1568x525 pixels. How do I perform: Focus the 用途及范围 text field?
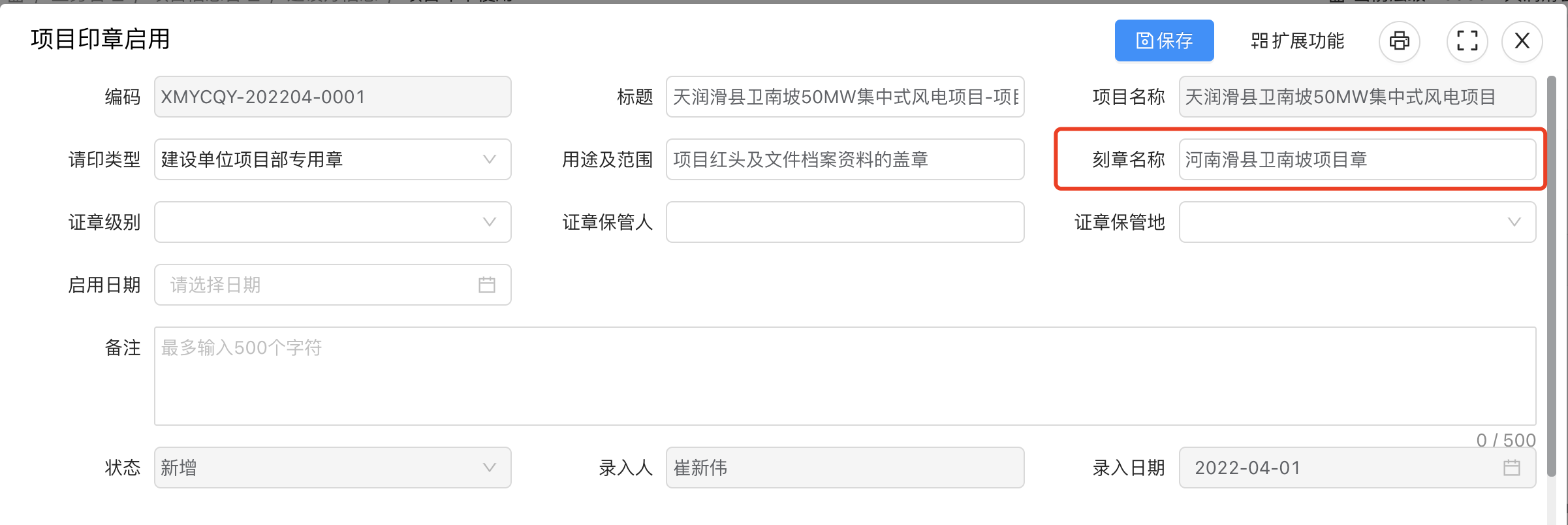(845, 159)
